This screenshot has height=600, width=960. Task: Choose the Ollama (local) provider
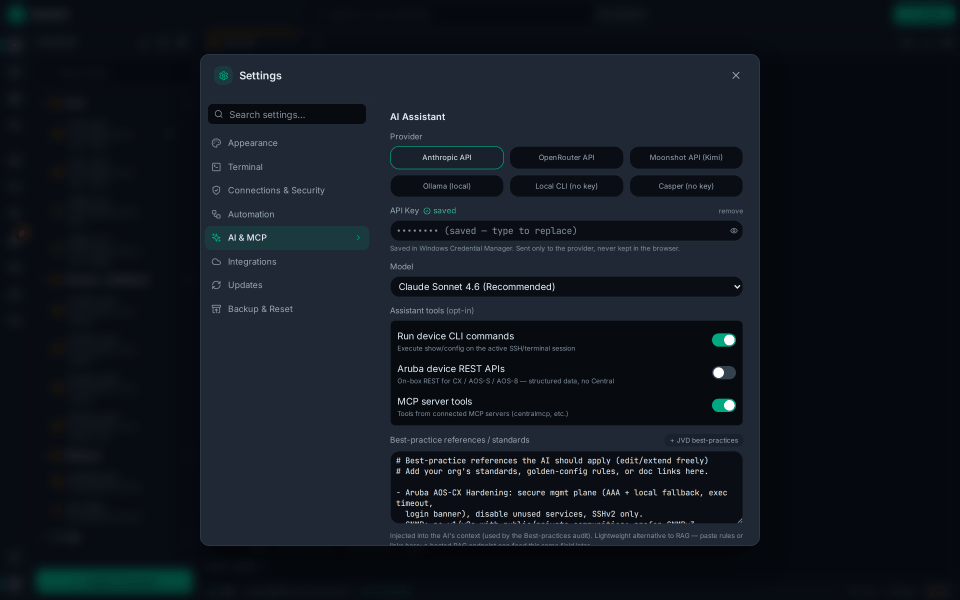(447, 186)
